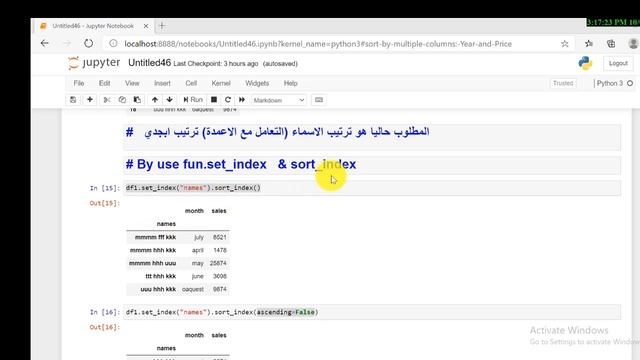Viewport: 640px width, 360px height.
Task: Run the selected cell
Action: click(x=193, y=100)
